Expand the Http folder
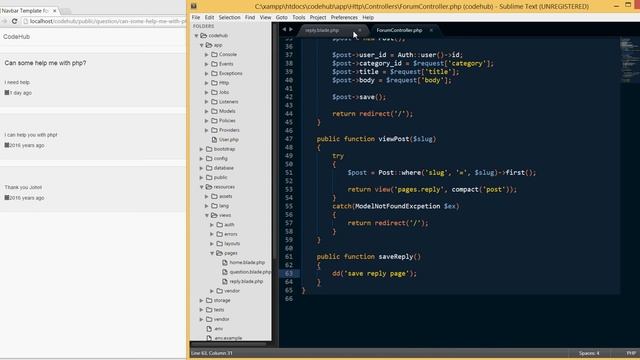Image resolution: width=640 pixels, height=360 pixels. pos(207,83)
